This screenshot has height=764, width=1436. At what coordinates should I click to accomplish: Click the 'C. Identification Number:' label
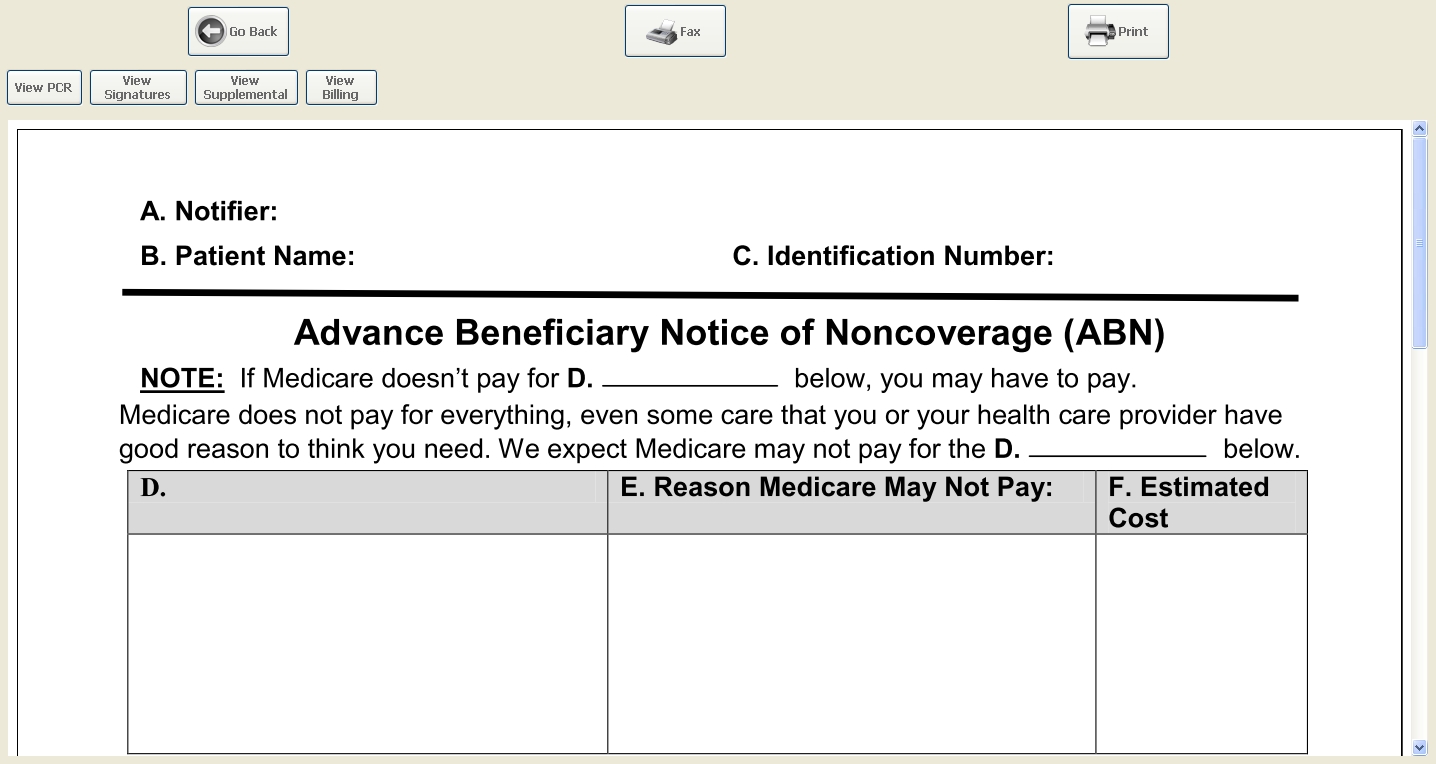pyautogui.click(x=893, y=256)
